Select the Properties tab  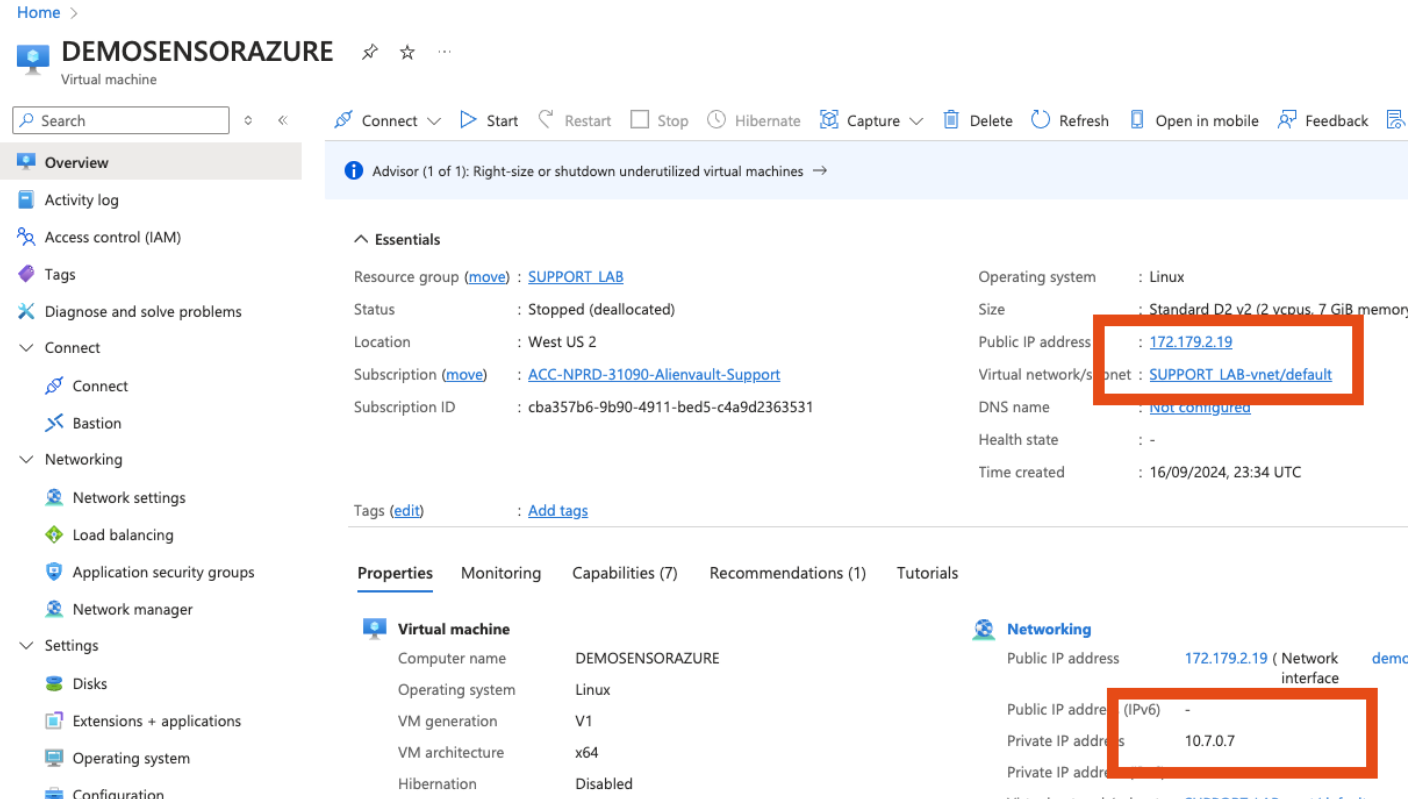pyautogui.click(x=395, y=573)
